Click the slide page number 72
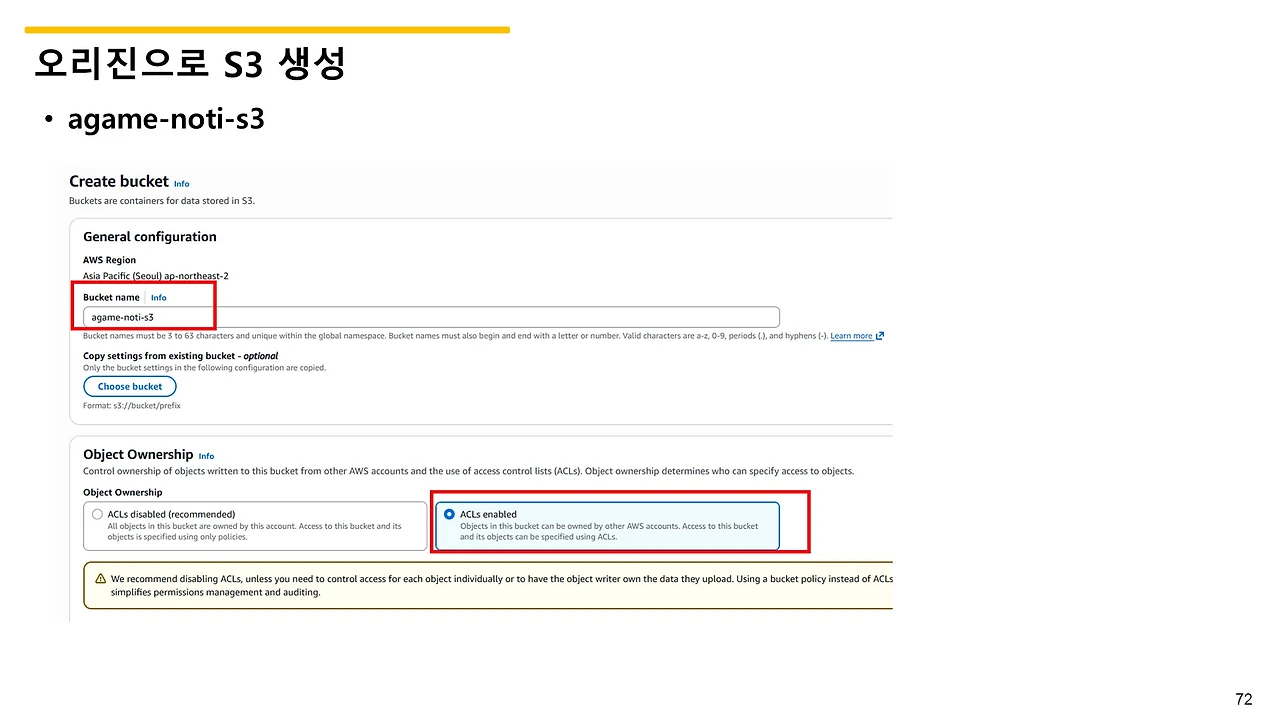 [x=1244, y=699]
